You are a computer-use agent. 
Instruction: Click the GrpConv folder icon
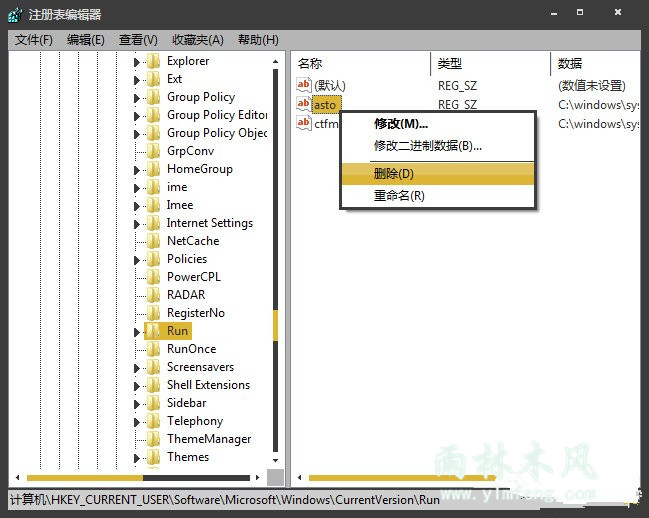click(154, 151)
